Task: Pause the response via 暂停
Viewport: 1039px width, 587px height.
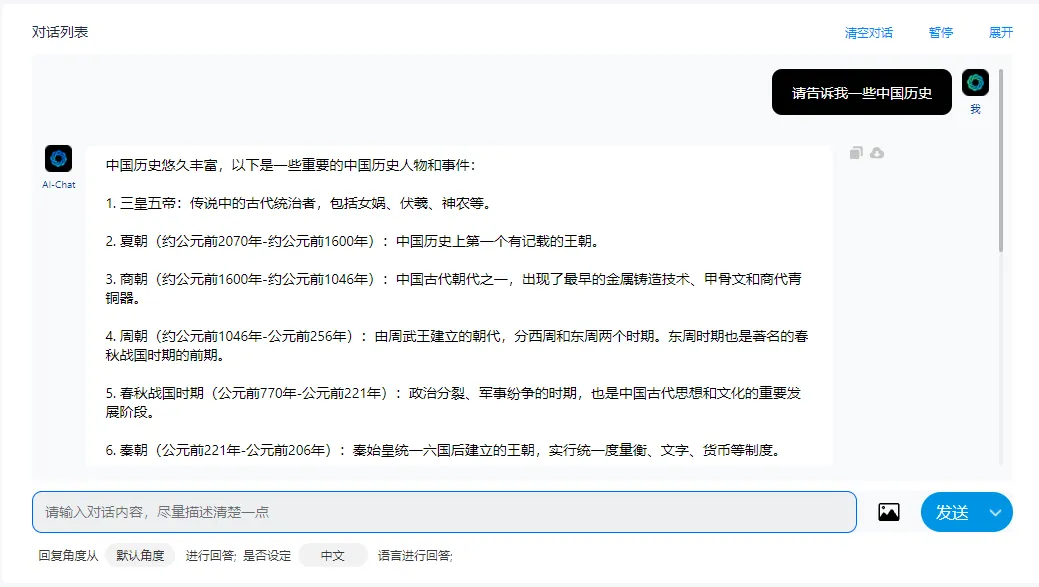Action: tap(940, 32)
